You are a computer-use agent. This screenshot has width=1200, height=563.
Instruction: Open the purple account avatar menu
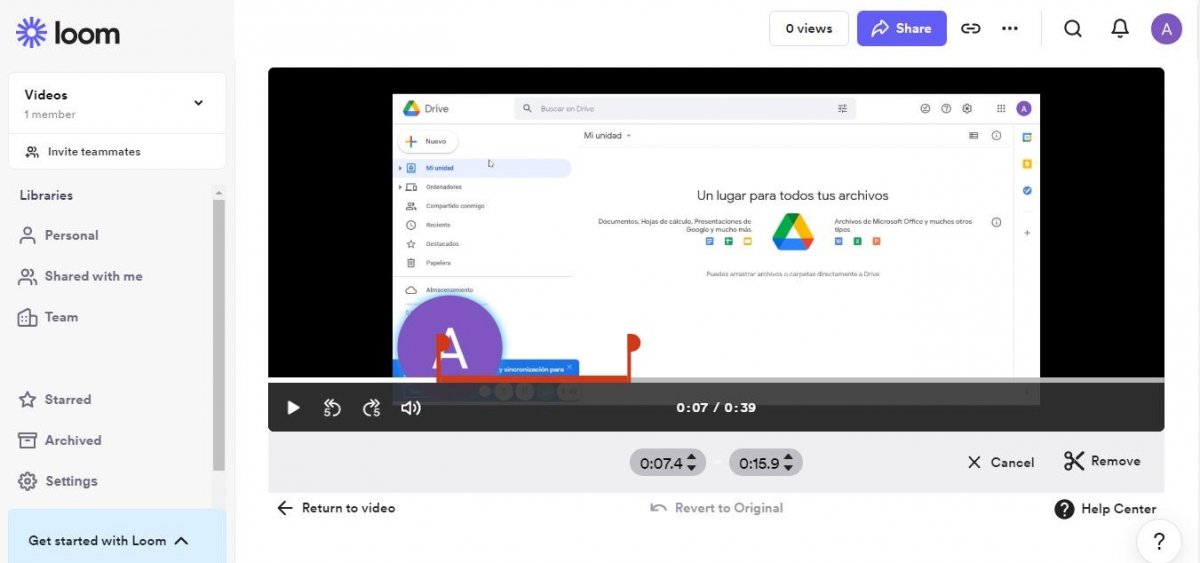[1166, 28]
